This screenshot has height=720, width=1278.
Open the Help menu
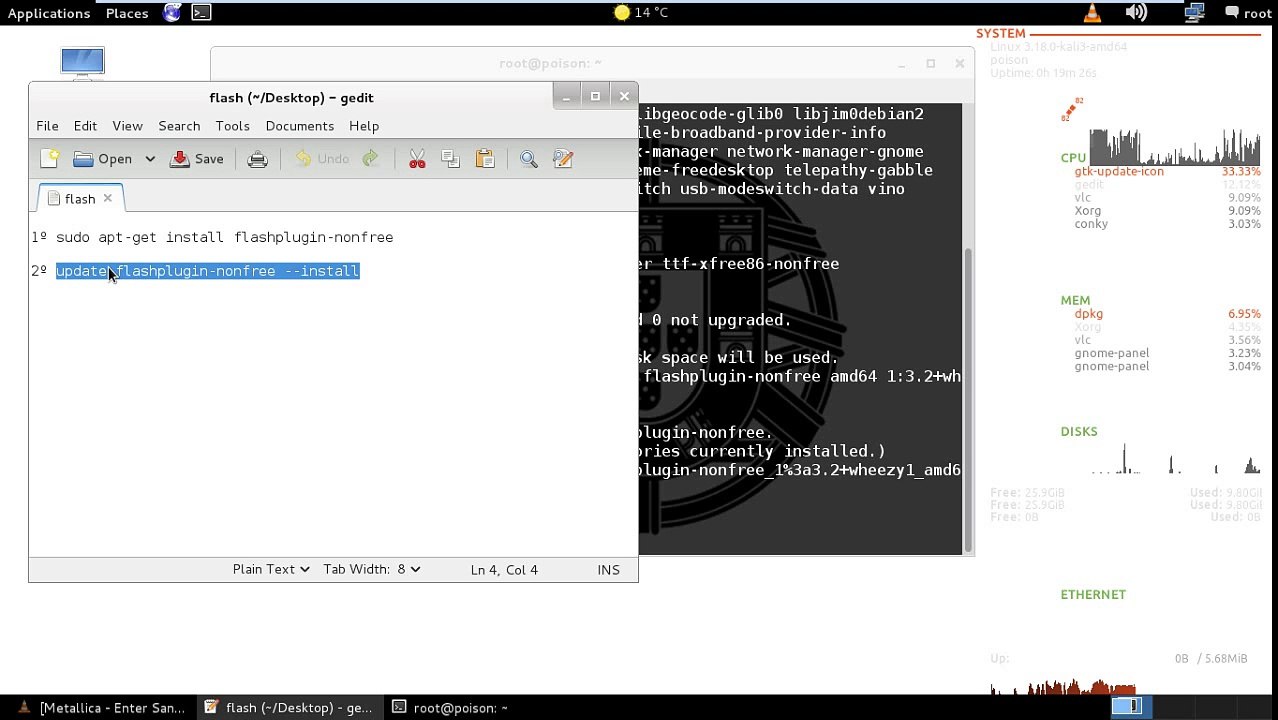[x=364, y=126]
